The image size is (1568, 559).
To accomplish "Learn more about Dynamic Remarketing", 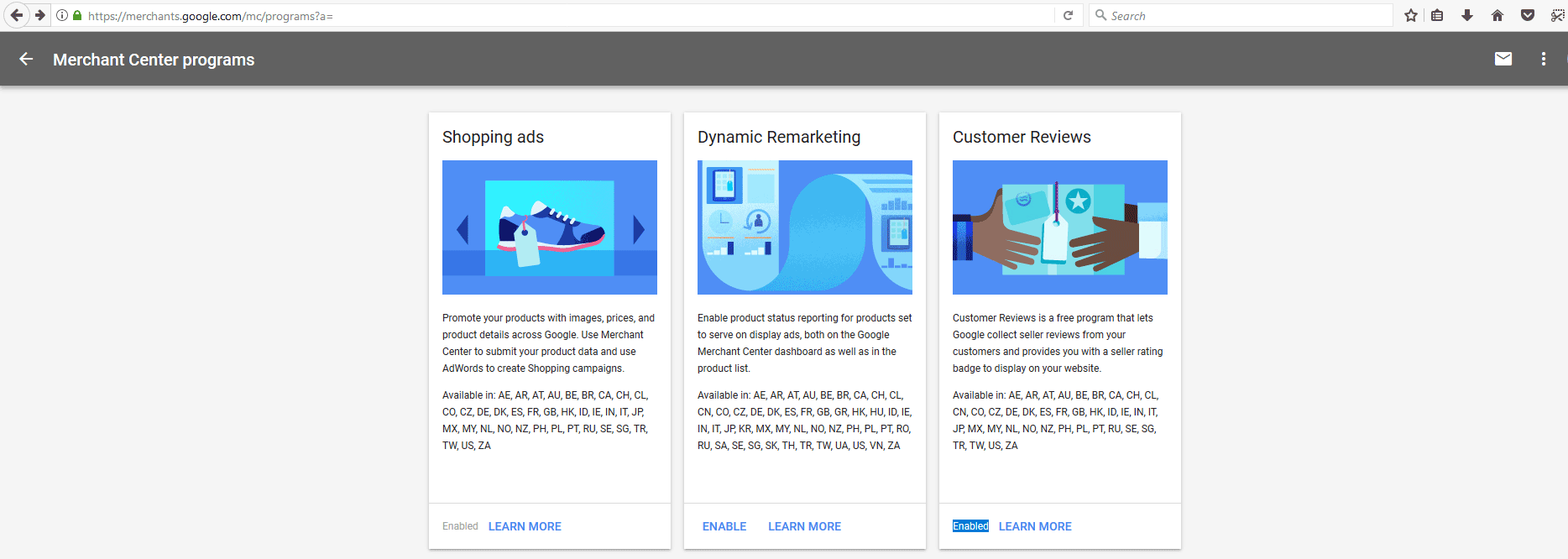I will point(804,526).
